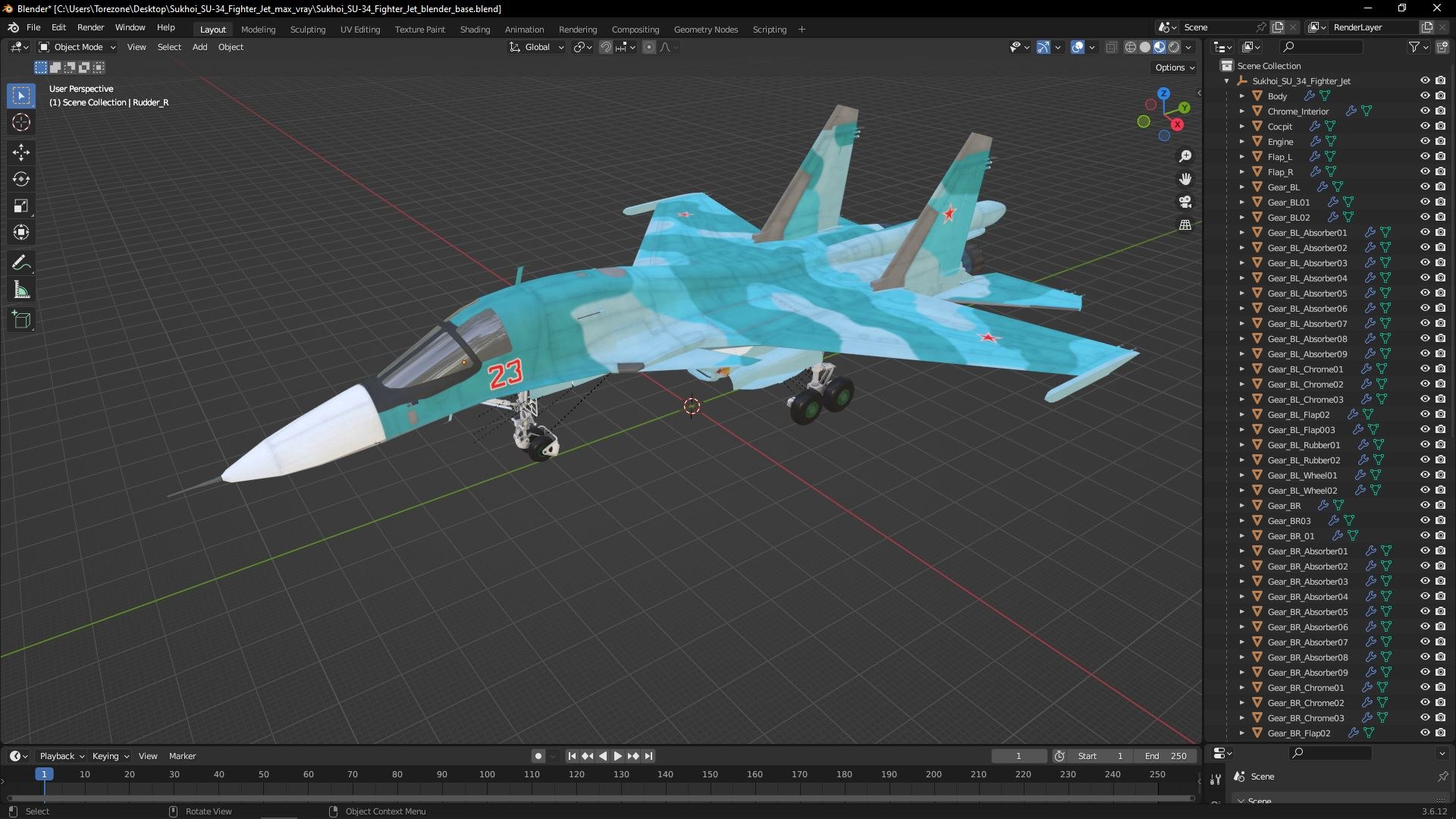The width and height of the screenshot is (1456, 819).
Task: Toggle viewport gizmos
Action: pyautogui.click(x=1043, y=47)
